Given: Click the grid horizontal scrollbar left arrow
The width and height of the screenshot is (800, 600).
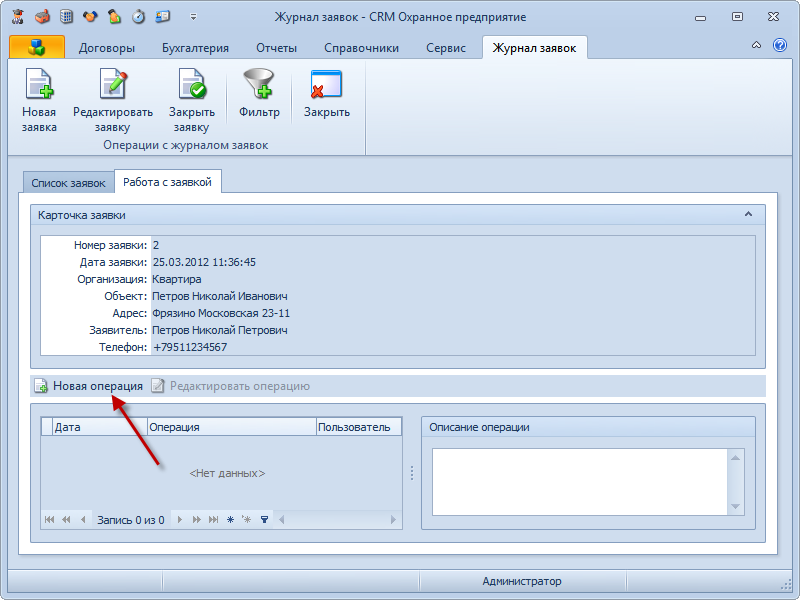Looking at the screenshot, I should coord(281,519).
